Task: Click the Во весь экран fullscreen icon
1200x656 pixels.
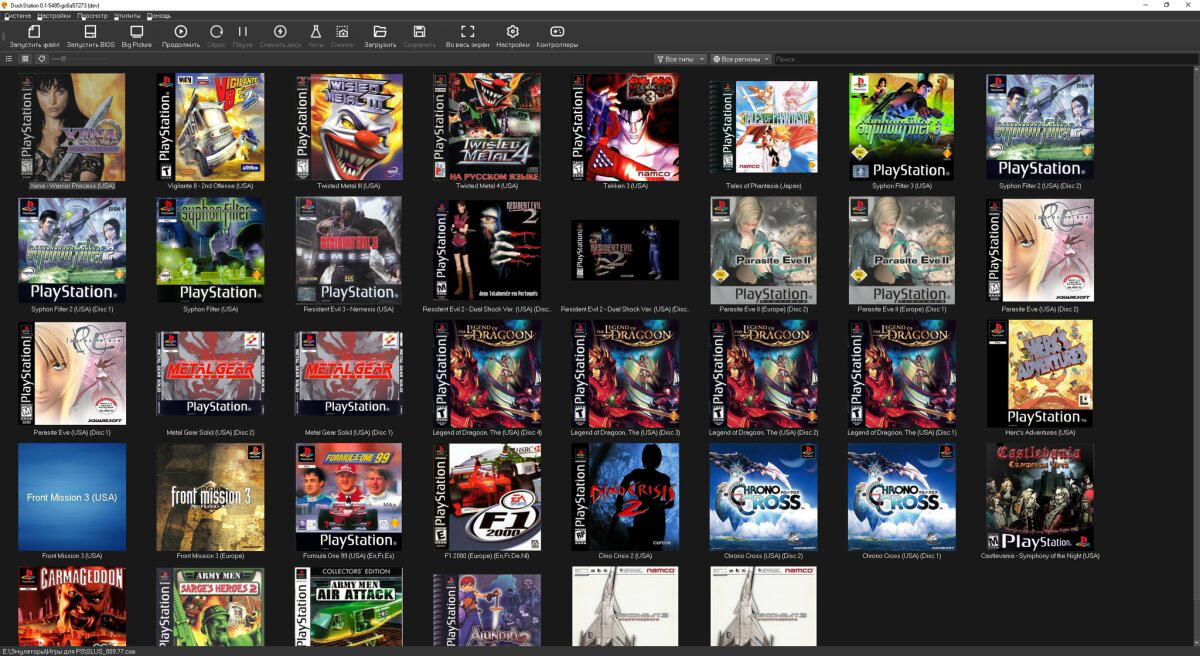Action: point(468,32)
